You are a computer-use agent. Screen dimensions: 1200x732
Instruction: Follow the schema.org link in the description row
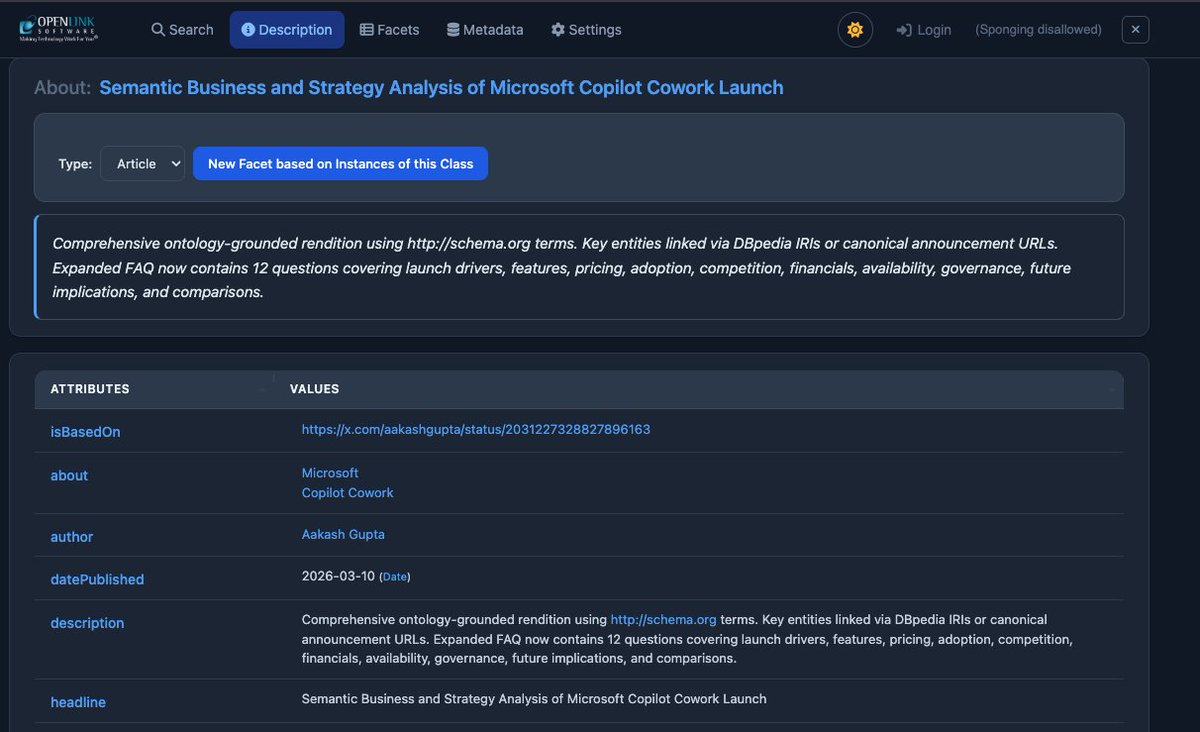tap(664, 619)
